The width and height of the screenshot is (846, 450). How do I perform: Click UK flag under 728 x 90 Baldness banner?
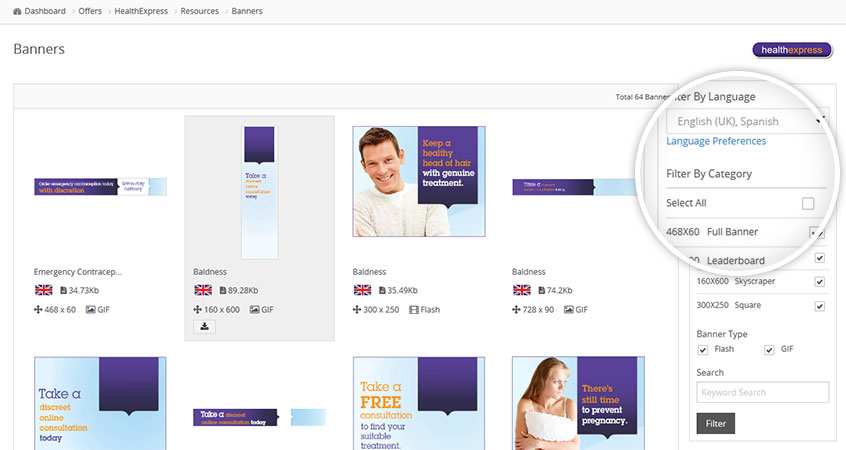point(522,290)
